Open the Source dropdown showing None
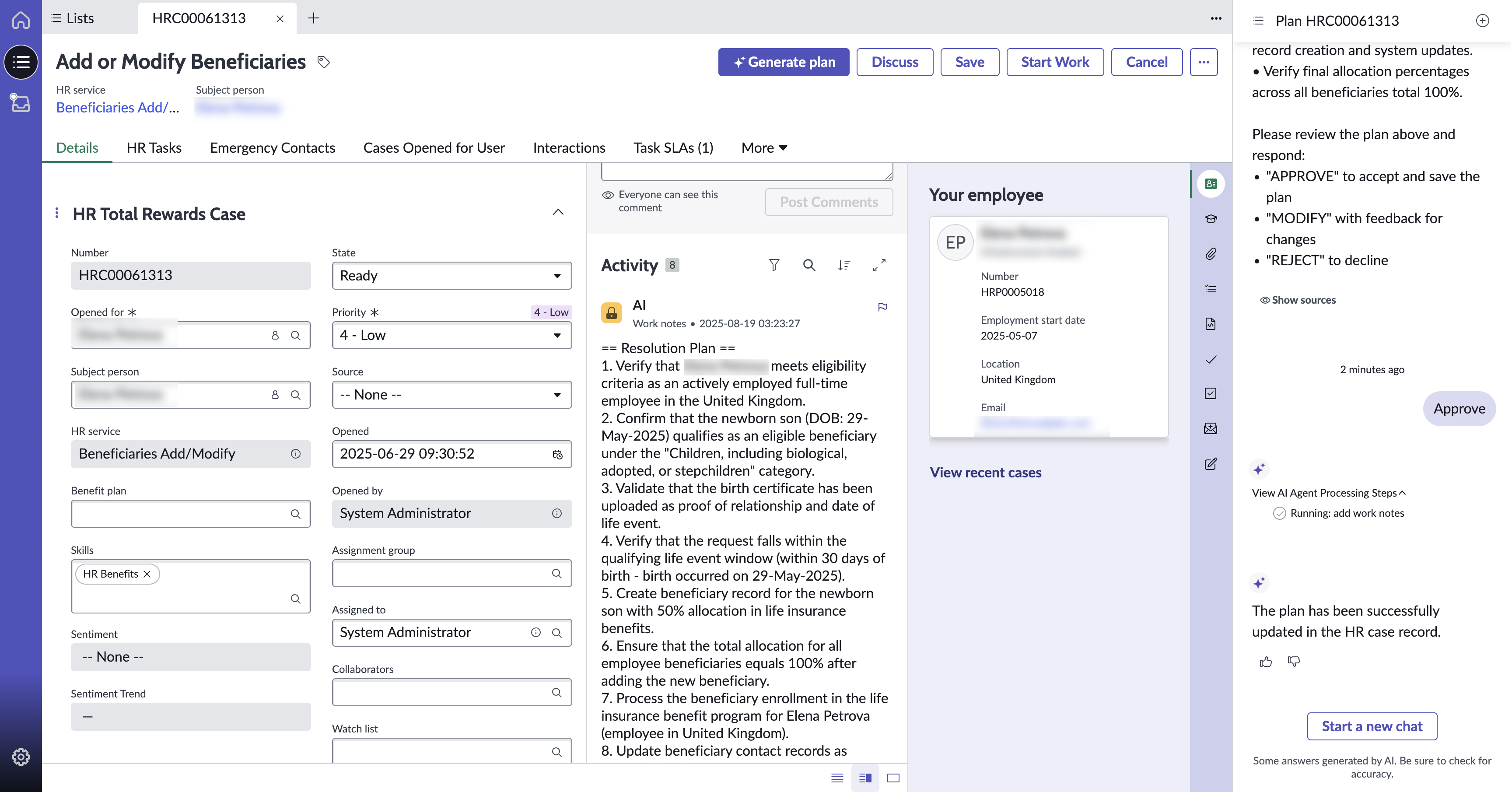 tap(451, 395)
